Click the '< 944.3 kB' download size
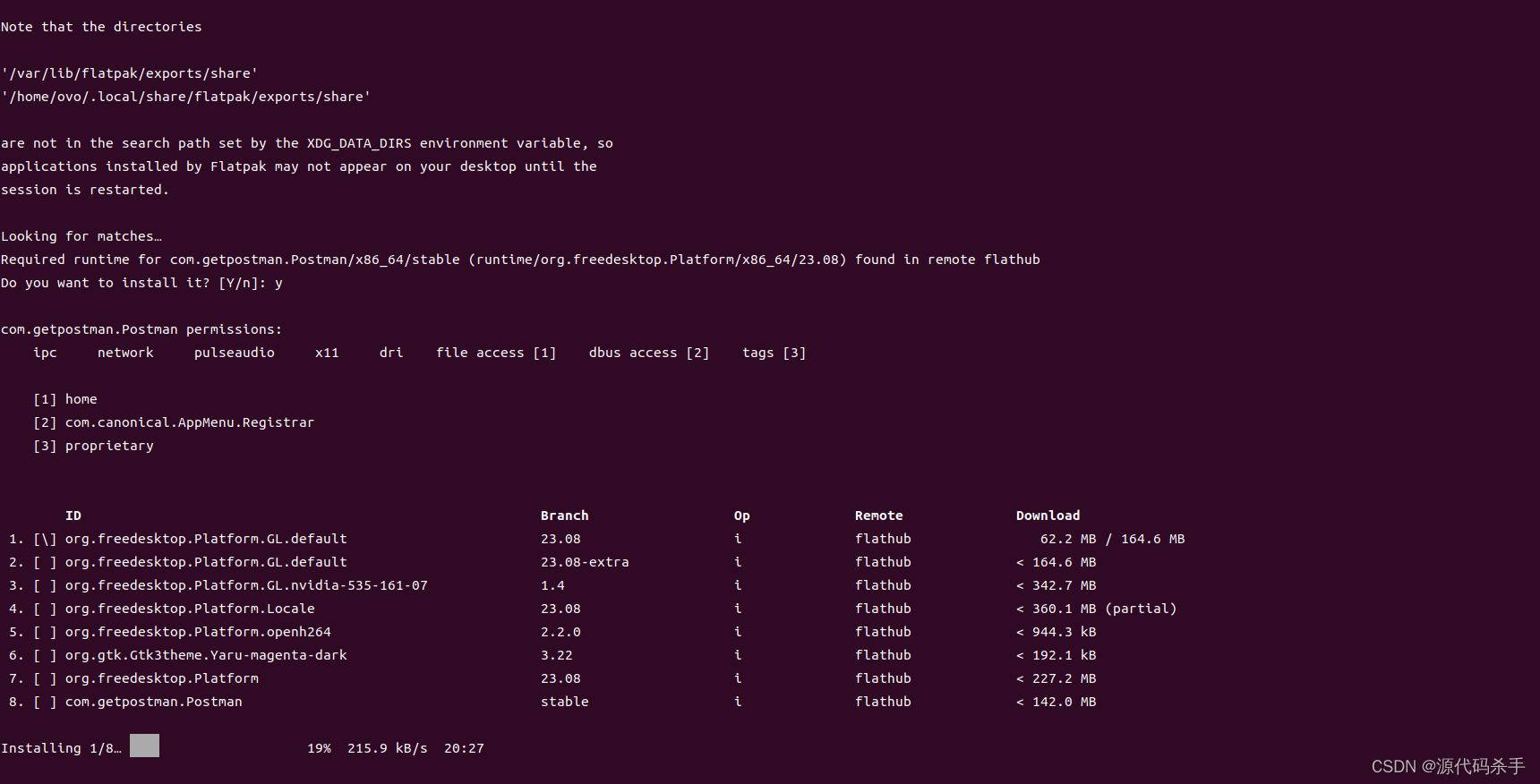 pyautogui.click(x=1057, y=632)
